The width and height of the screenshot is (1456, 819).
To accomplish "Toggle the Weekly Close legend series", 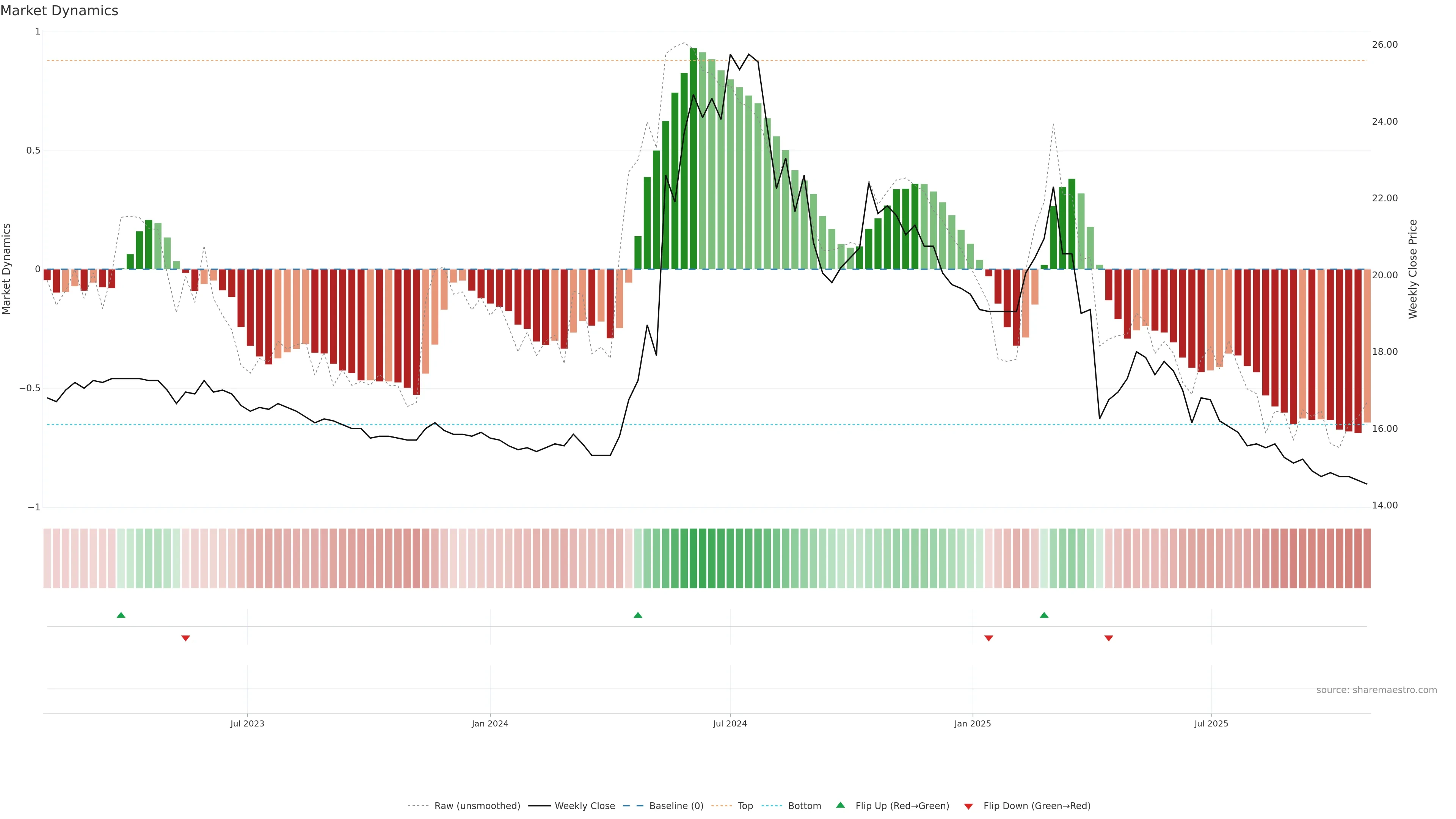I will (x=584, y=806).
